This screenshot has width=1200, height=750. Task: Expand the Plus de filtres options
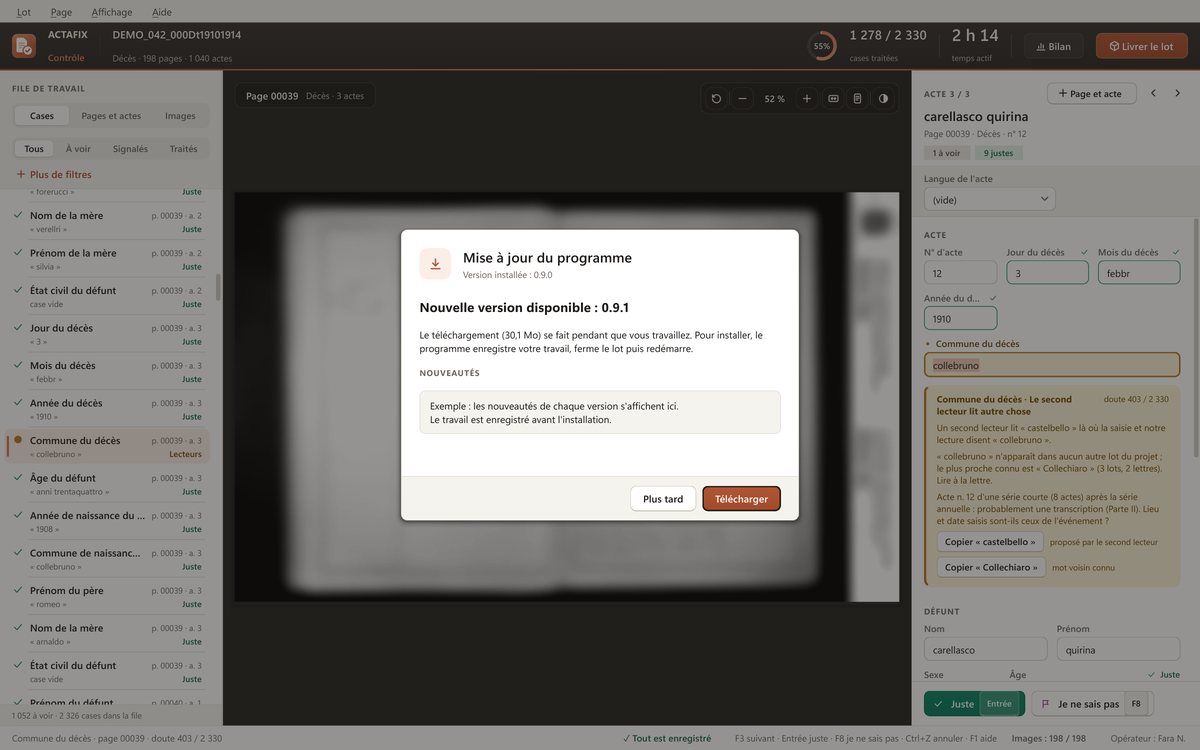54,174
